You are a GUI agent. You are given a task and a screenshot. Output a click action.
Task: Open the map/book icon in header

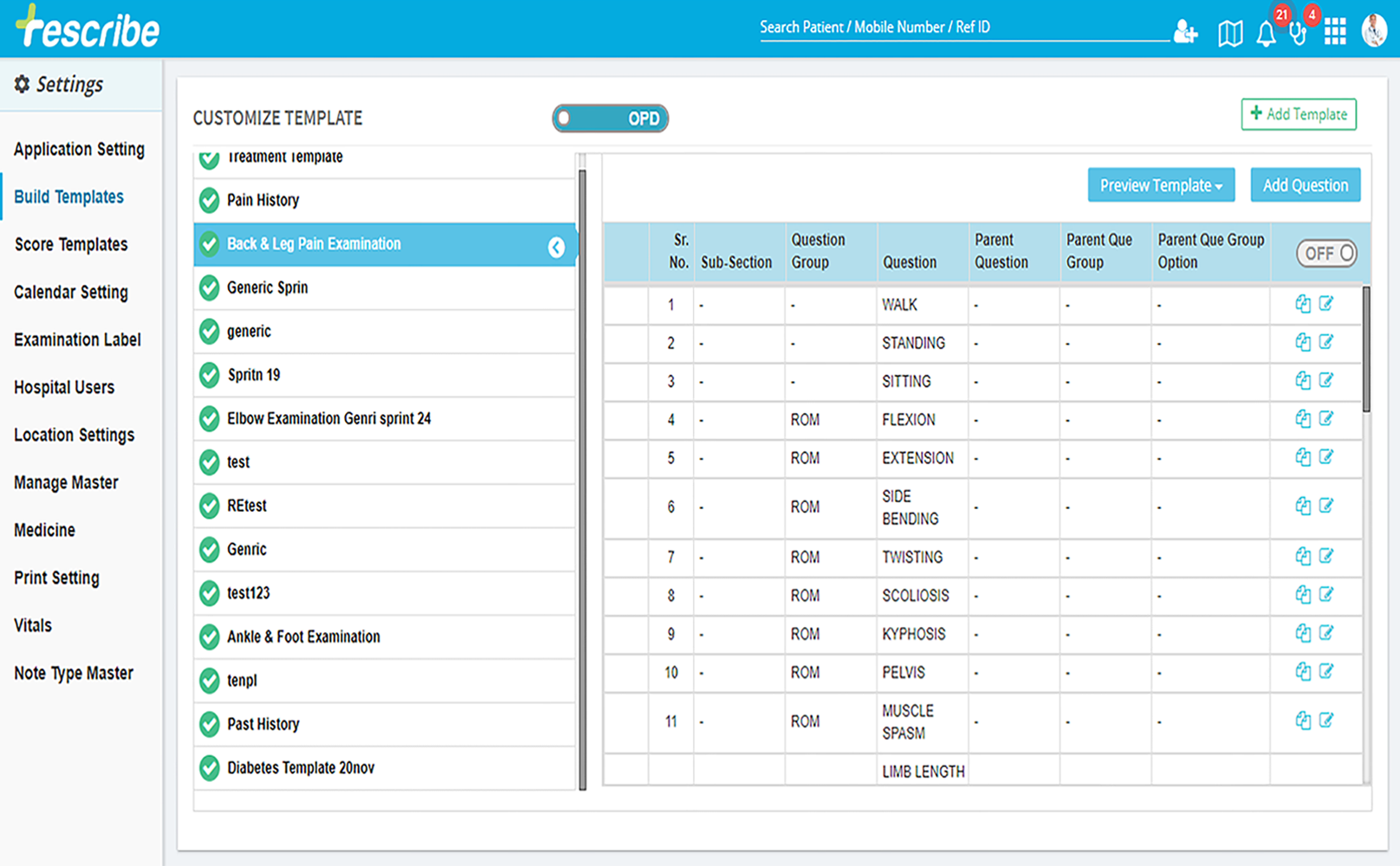tap(1230, 34)
